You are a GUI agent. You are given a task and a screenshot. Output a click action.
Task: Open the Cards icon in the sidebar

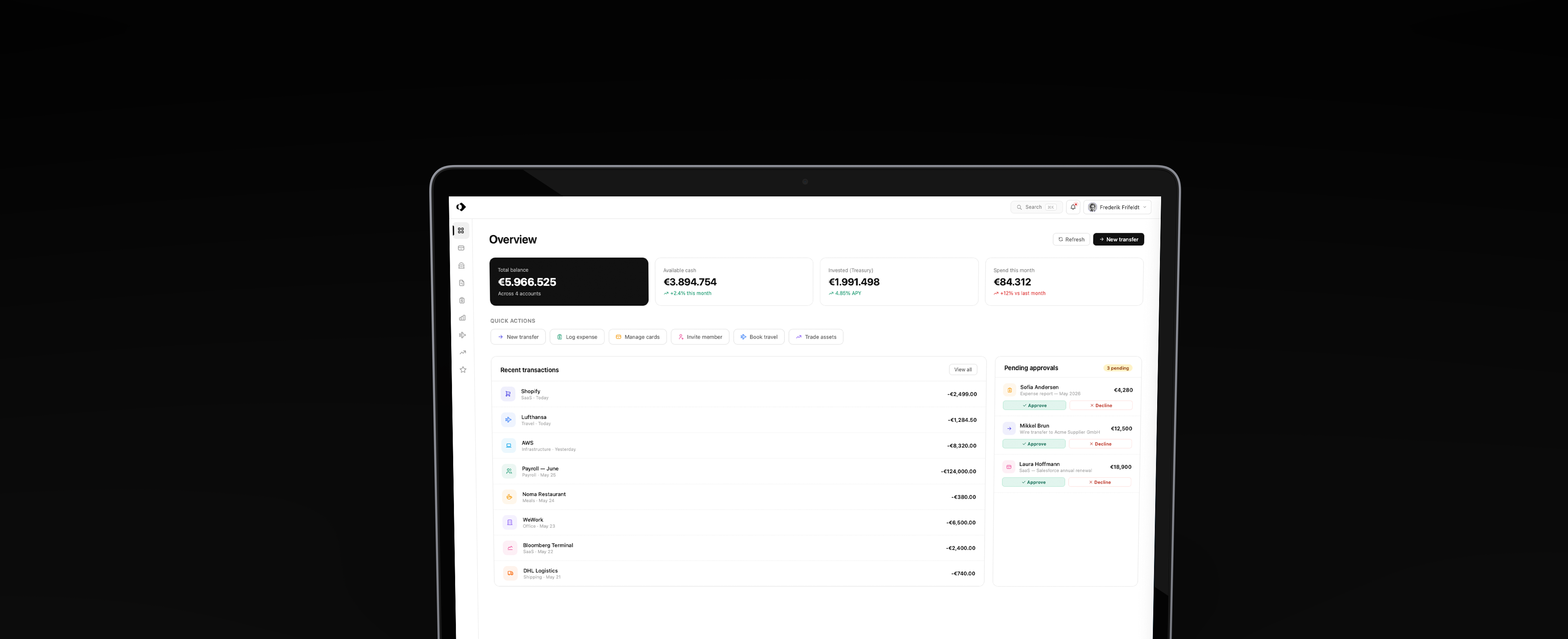coord(461,248)
